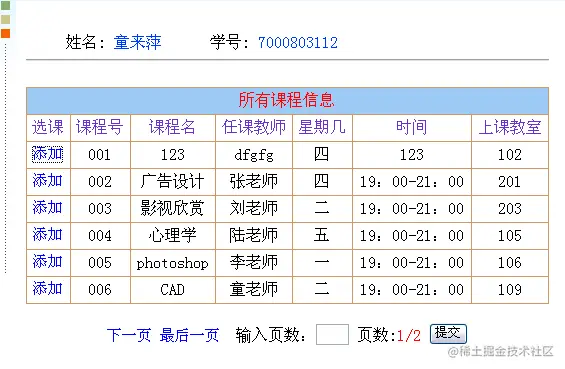Click the 所有课程信息 table title

[x=287, y=100]
